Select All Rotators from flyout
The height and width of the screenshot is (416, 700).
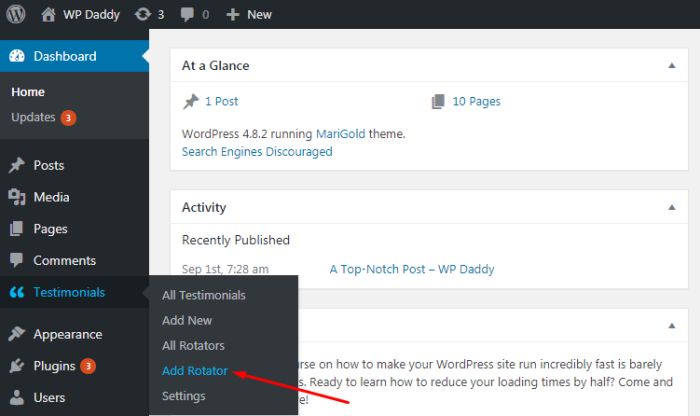tap(193, 345)
